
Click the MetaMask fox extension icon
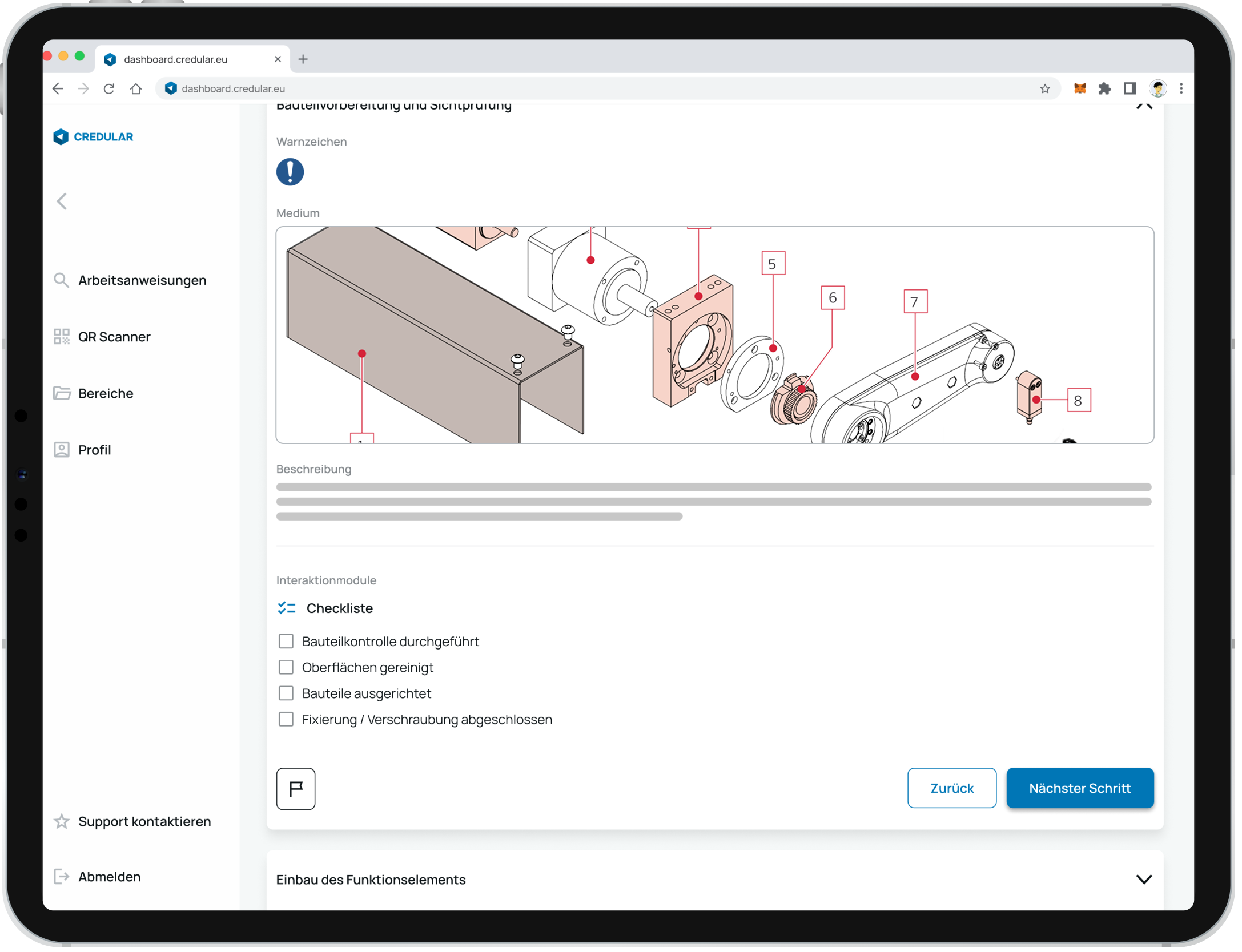coord(1079,88)
